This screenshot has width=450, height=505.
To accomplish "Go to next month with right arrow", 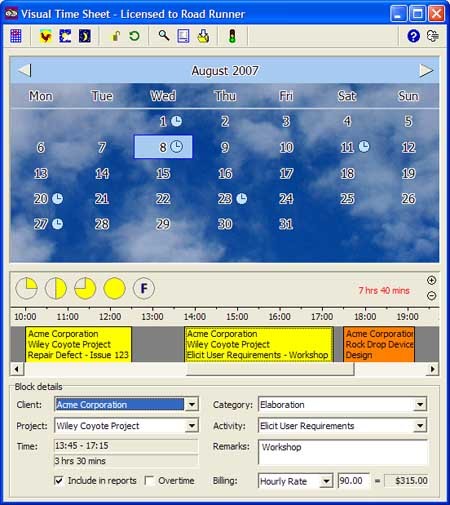I will click(x=426, y=70).
